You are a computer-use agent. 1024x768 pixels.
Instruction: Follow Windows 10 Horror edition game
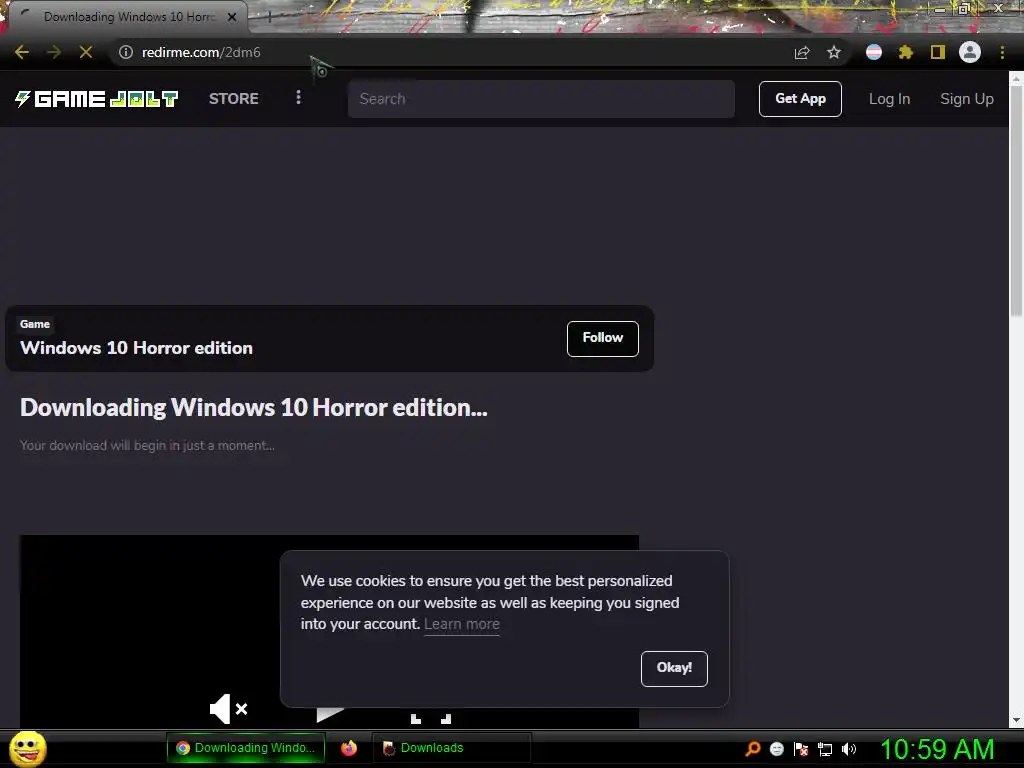[602, 338]
